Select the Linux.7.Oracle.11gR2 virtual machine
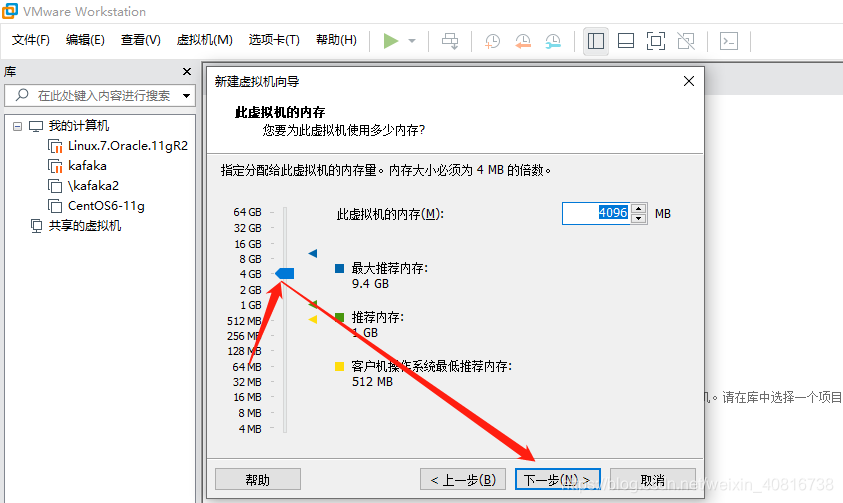This screenshot has width=843, height=503. (x=128, y=146)
